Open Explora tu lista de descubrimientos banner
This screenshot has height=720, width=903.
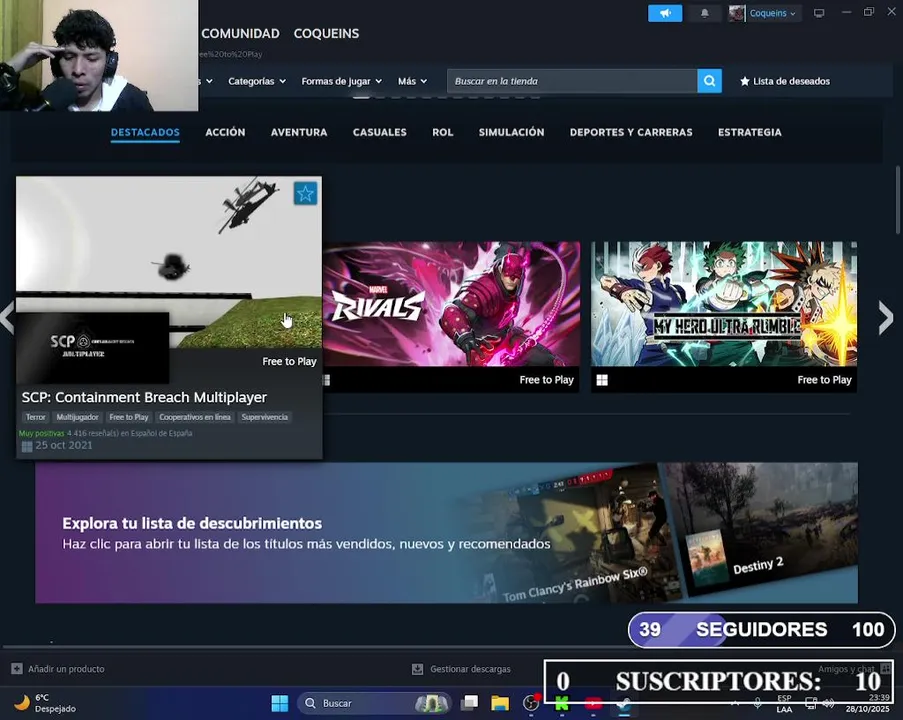446,533
